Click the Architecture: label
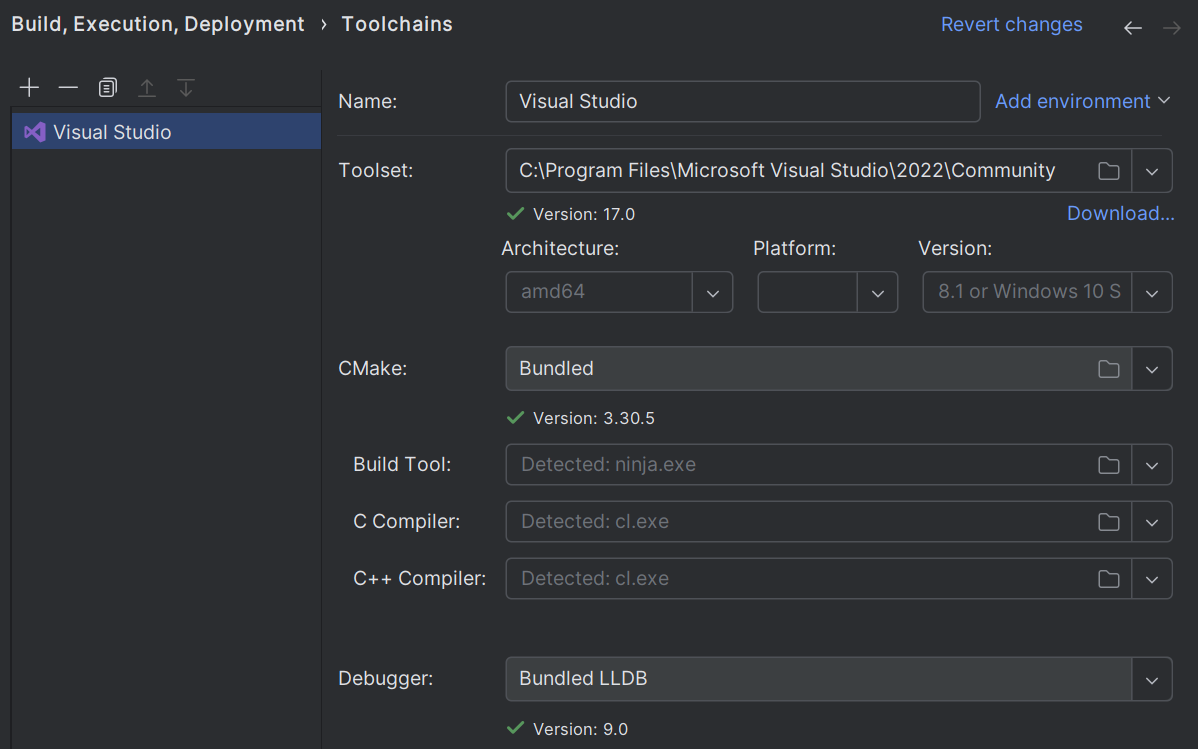1198x749 pixels. (x=560, y=248)
